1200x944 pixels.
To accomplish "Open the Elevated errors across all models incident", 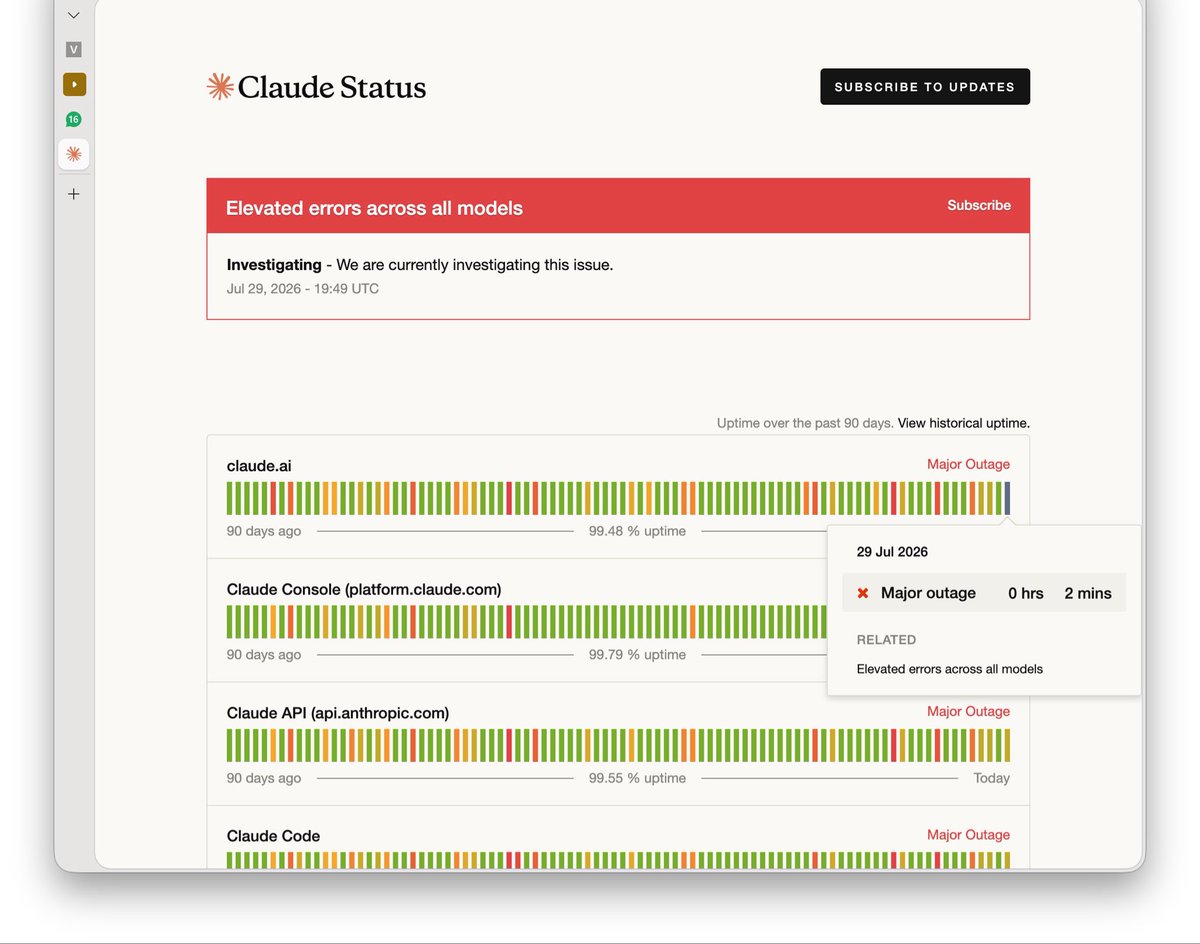I will [374, 208].
